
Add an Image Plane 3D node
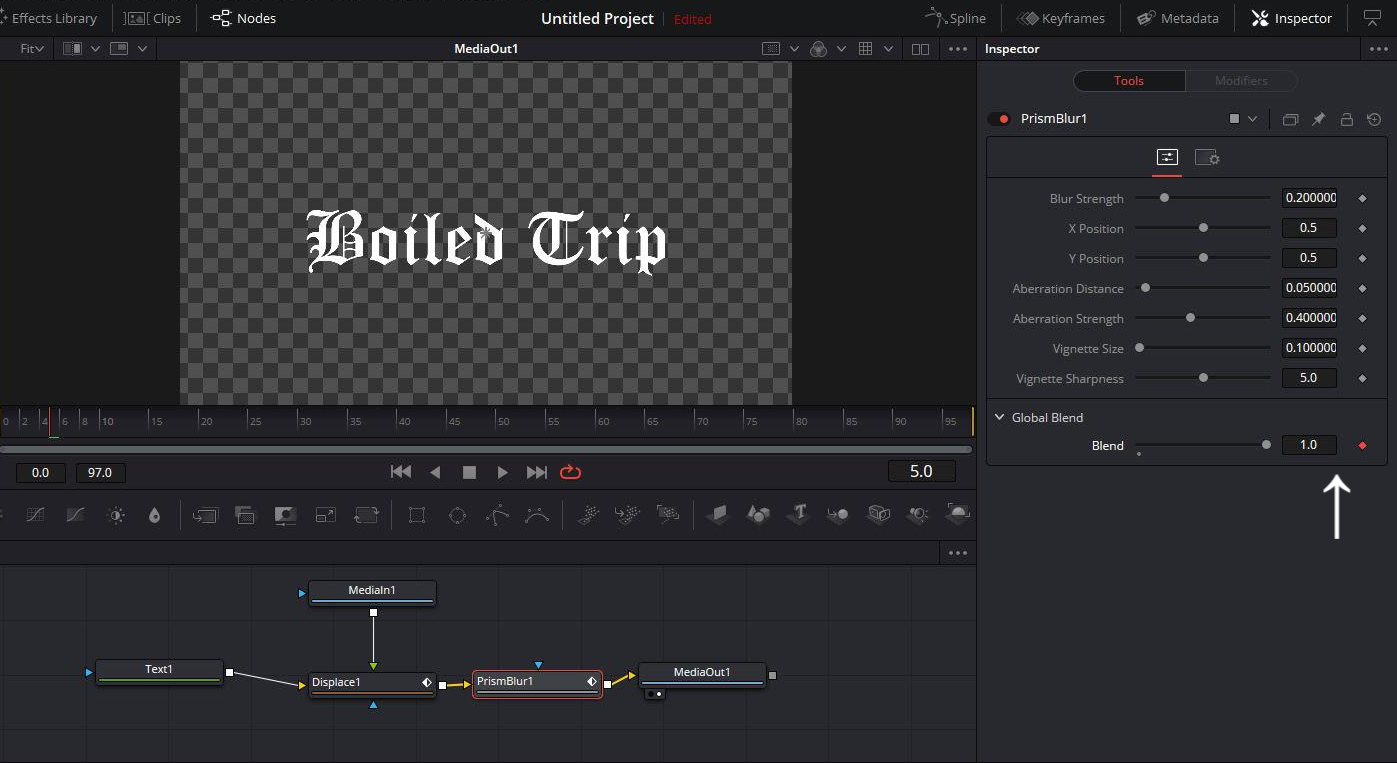[717, 515]
